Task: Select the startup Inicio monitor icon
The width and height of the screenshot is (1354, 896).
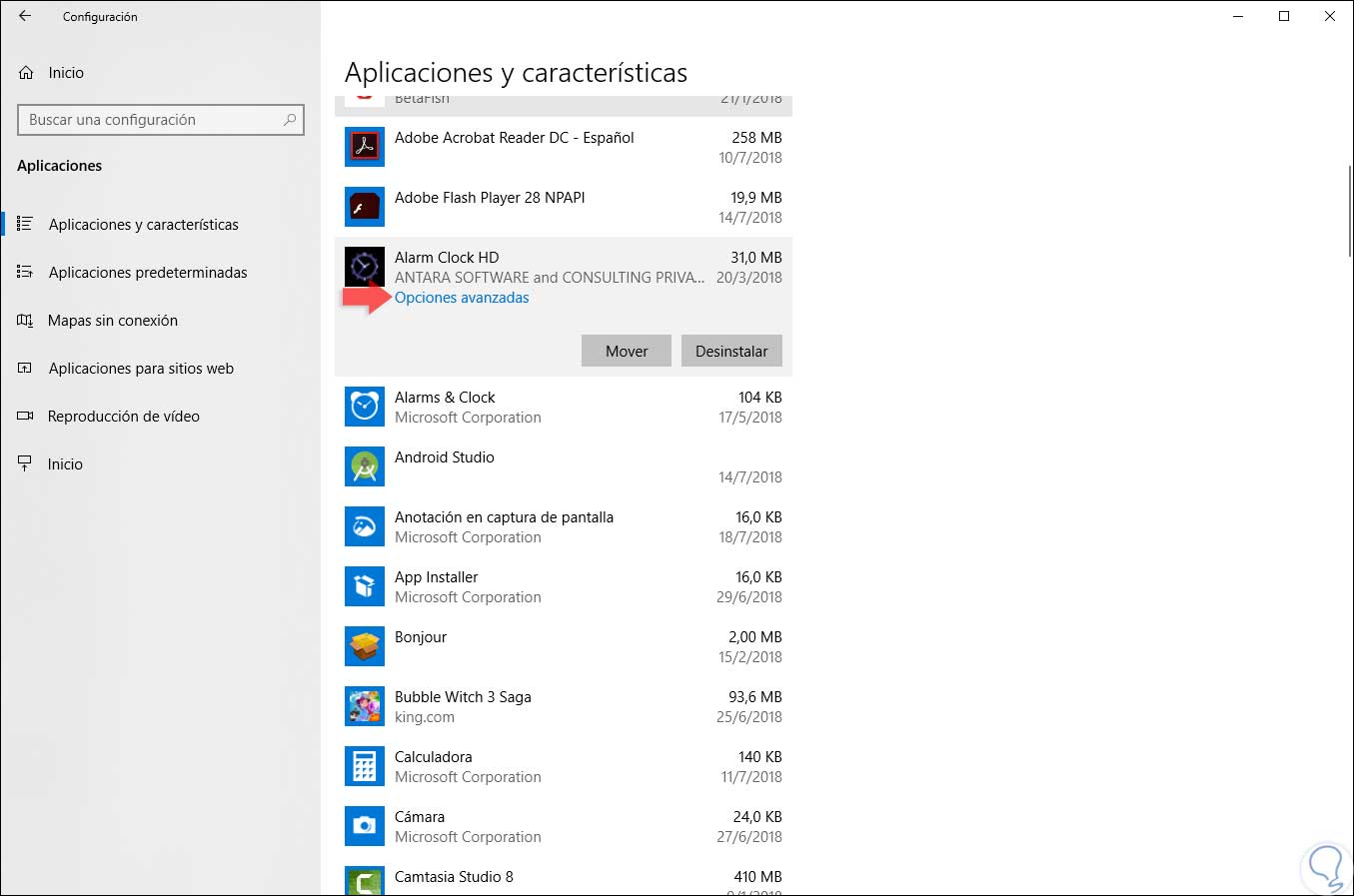Action: [25, 463]
